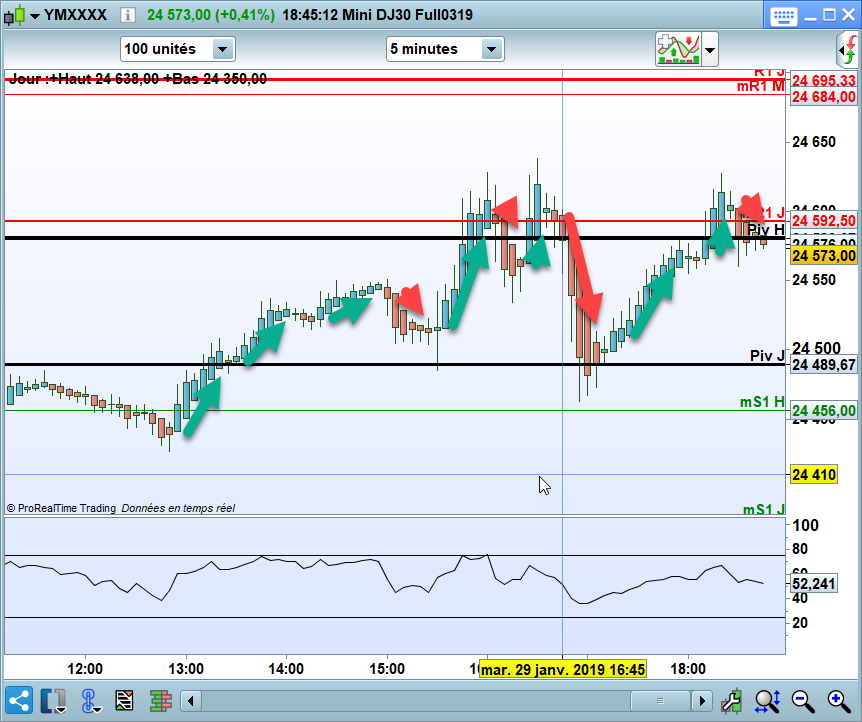Open the dropdown arrow next to YMXXXX
This screenshot has width=862, height=722.
click(35, 16)
